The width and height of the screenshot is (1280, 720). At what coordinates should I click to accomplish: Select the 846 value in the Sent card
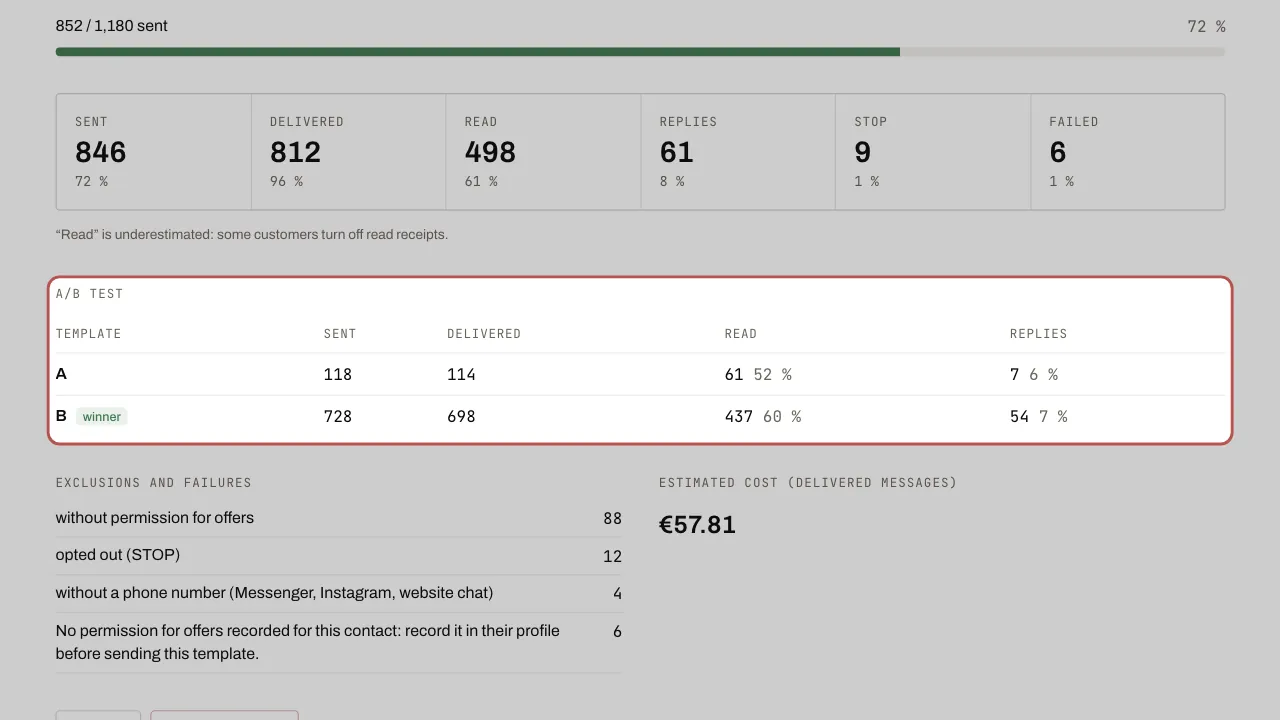(x=101, y=152)
